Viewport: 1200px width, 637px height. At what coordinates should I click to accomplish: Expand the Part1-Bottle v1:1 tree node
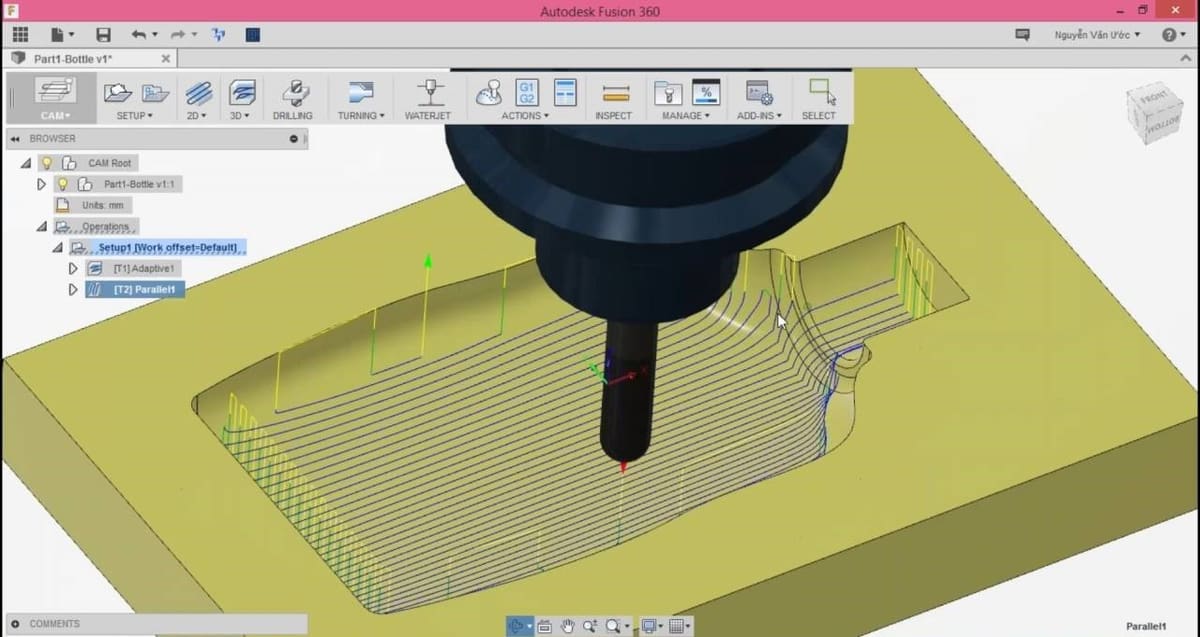click(x=41, y=185)
